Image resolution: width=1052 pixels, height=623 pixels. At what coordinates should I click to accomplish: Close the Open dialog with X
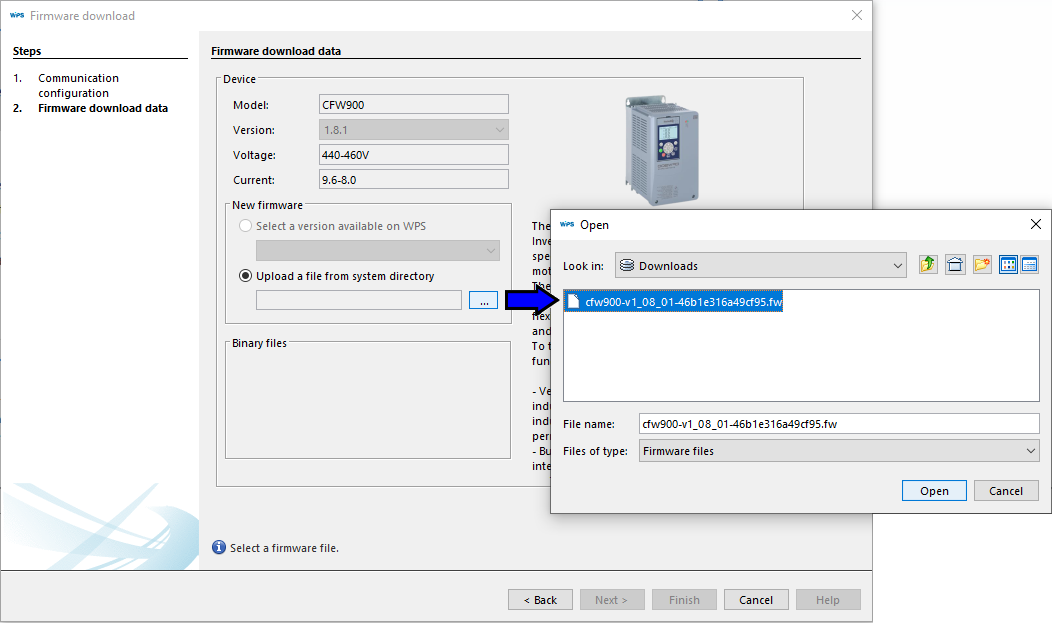(1036, 225)
